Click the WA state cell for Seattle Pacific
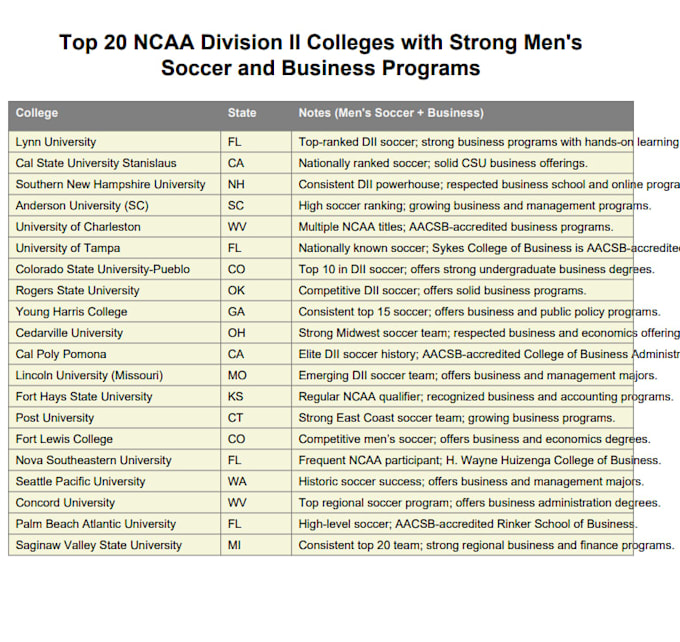680x642 pixels. (x=237, y=481)
